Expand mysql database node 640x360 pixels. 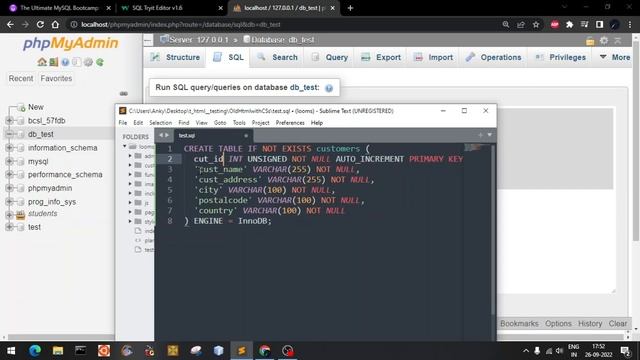click(x=9, y=161)
